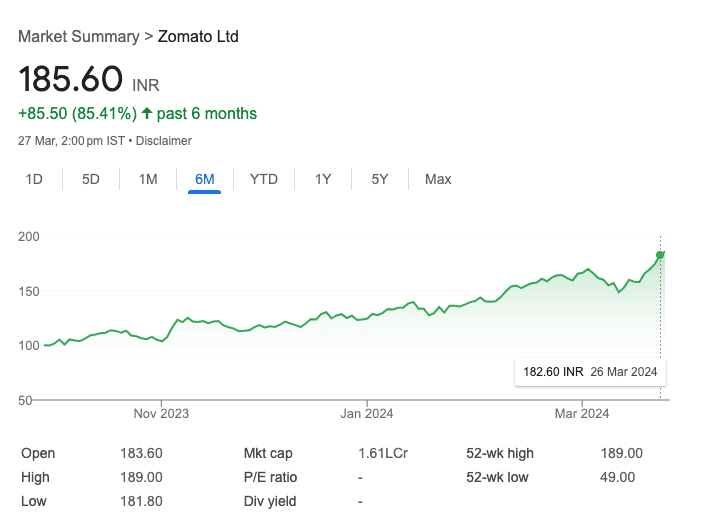This screenshot has width=705, height=524.
Task: Click the Zomato Ltd title
Action: [x=198, y=37]
